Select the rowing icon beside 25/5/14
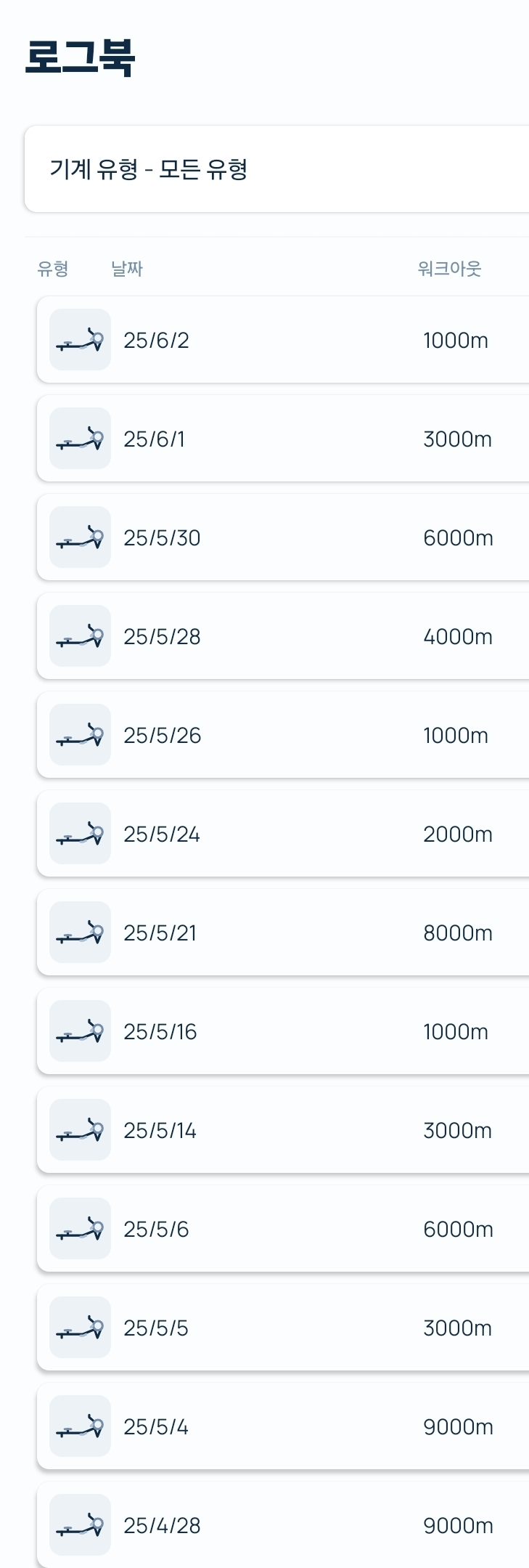This screenshot has height=1568, width=529. click(x=80, y=1130)
